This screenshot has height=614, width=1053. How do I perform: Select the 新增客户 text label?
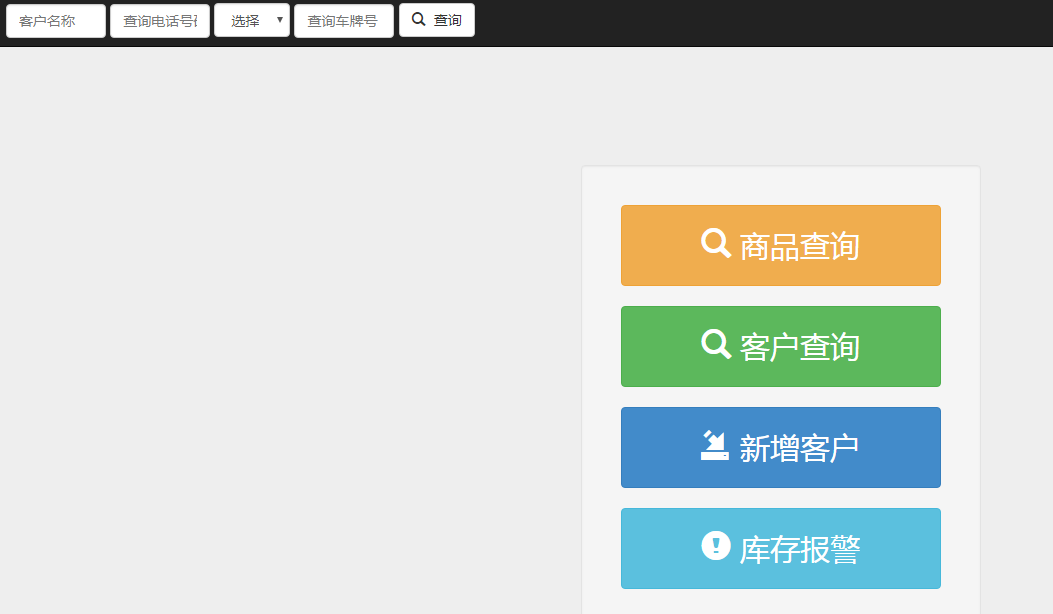point(799,448)
